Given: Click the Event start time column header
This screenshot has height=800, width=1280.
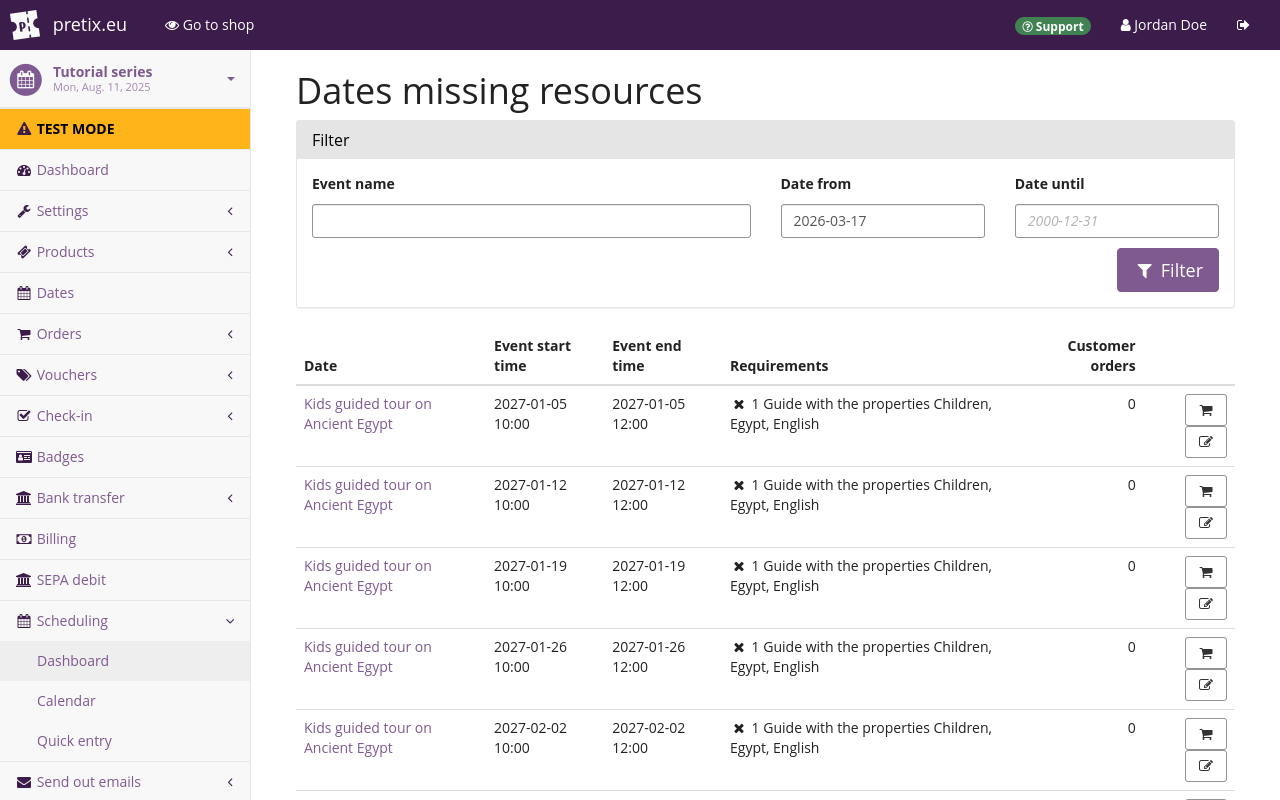Looking at the screenshot, I should point(532,356).
